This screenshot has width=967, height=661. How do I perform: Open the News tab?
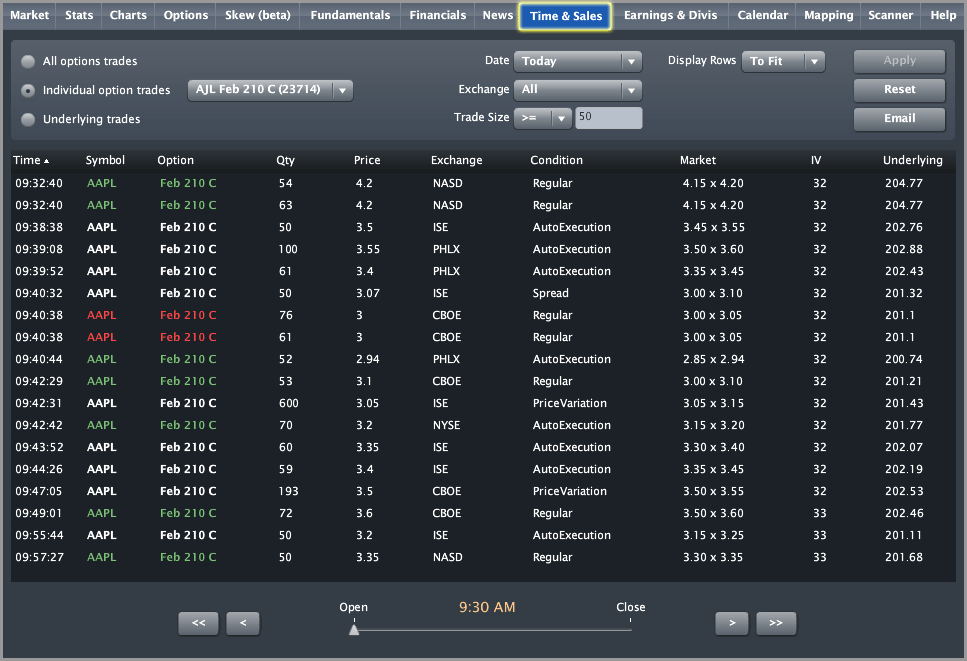click(x=497, y=15)
